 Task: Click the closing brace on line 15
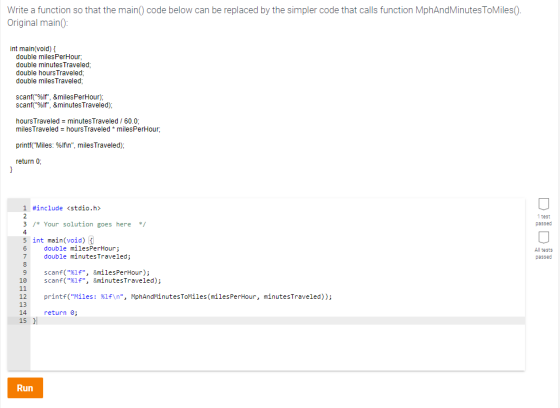35,321
